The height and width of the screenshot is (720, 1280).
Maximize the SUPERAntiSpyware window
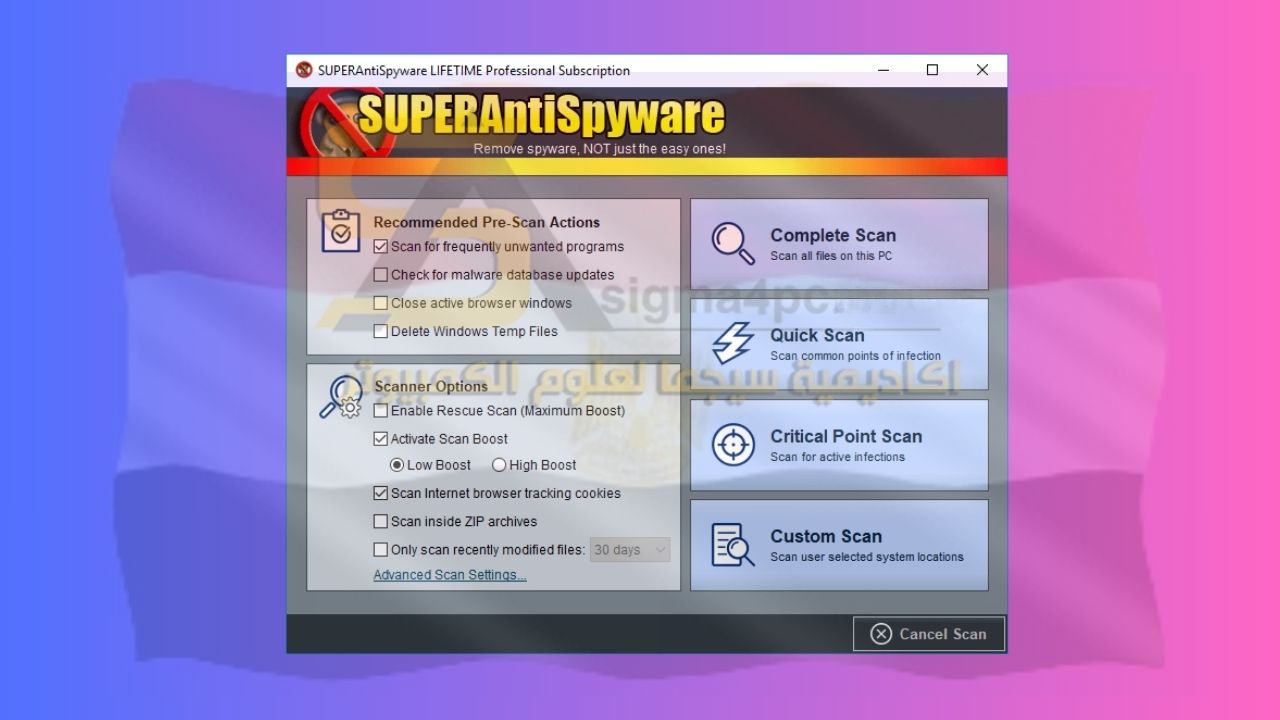(932, 70)
